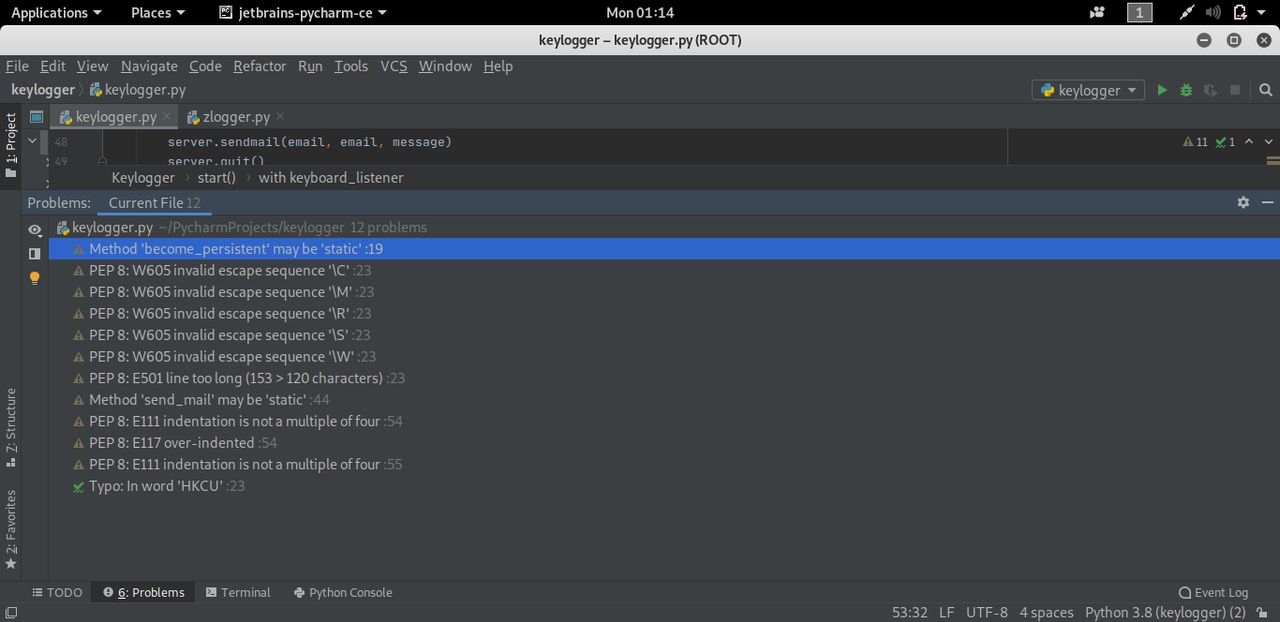1280x622 pixels.
Task: Click the light bulb quick-fix icon
Action: click(x=35, y=278)
